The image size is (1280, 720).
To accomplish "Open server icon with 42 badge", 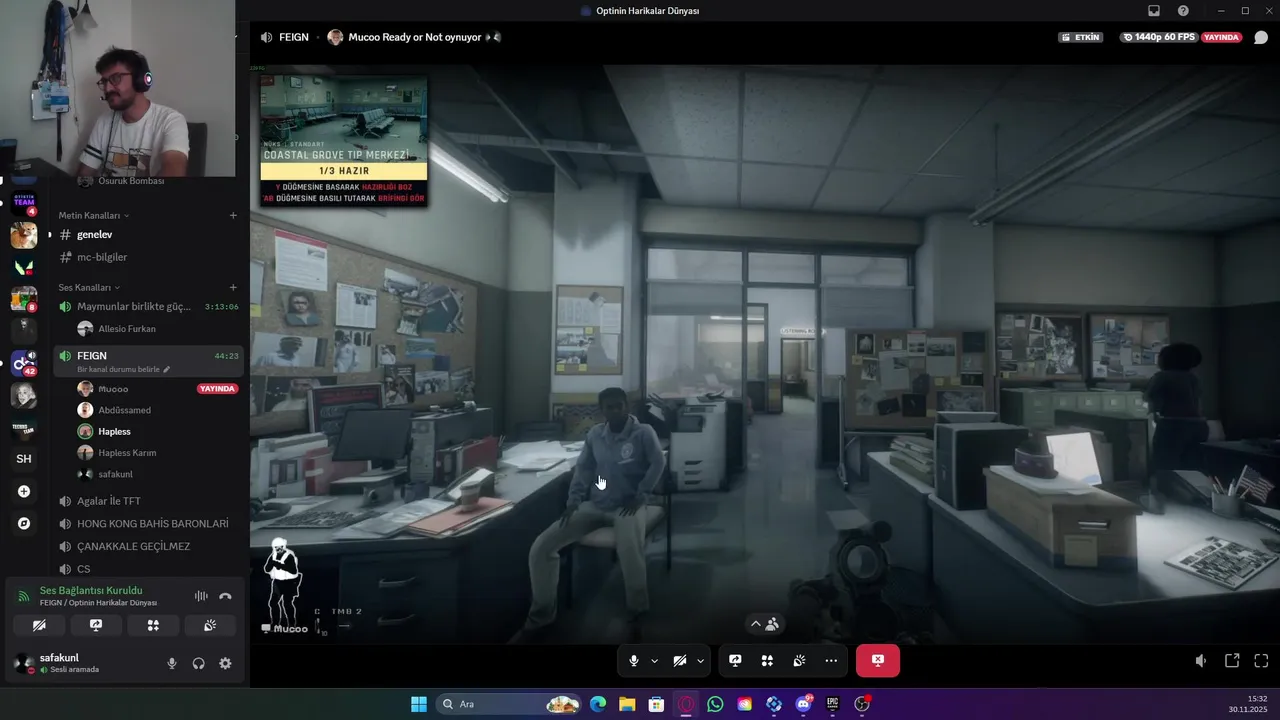I will point(24,363).
